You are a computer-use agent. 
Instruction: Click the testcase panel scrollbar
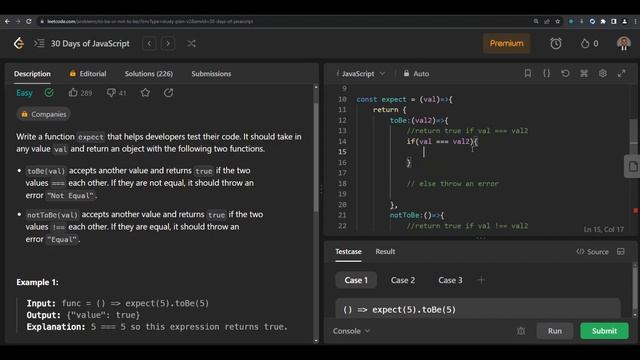(634, 288)
